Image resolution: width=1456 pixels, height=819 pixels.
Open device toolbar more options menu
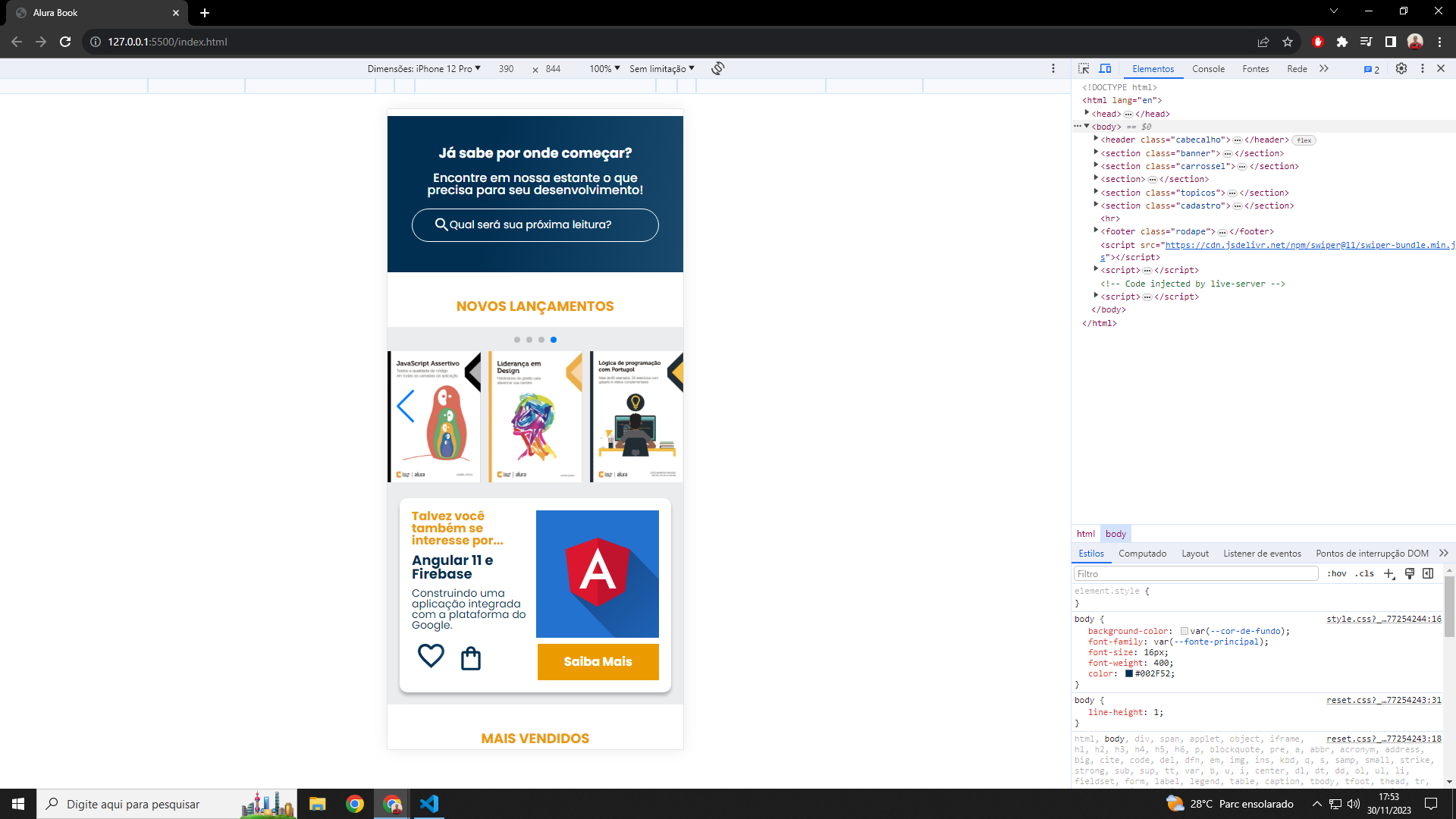click(1053, 68)
